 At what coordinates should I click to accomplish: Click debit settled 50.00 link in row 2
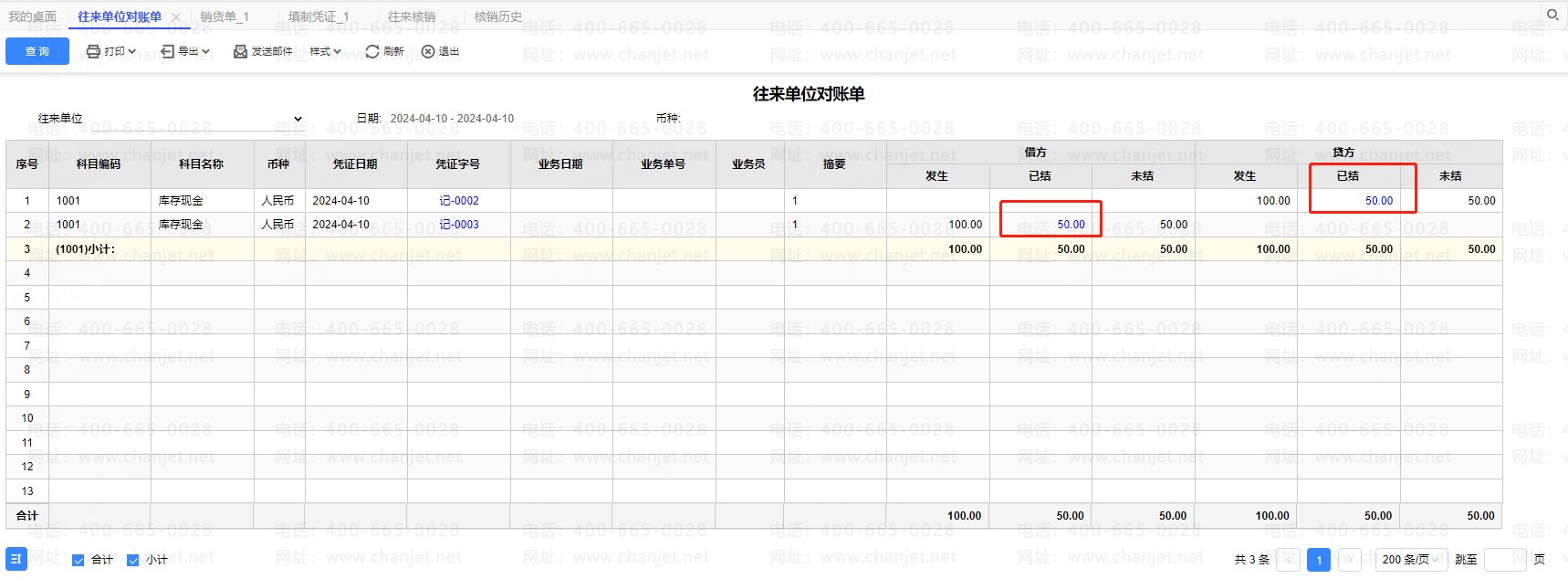[x=1071, y=225]
